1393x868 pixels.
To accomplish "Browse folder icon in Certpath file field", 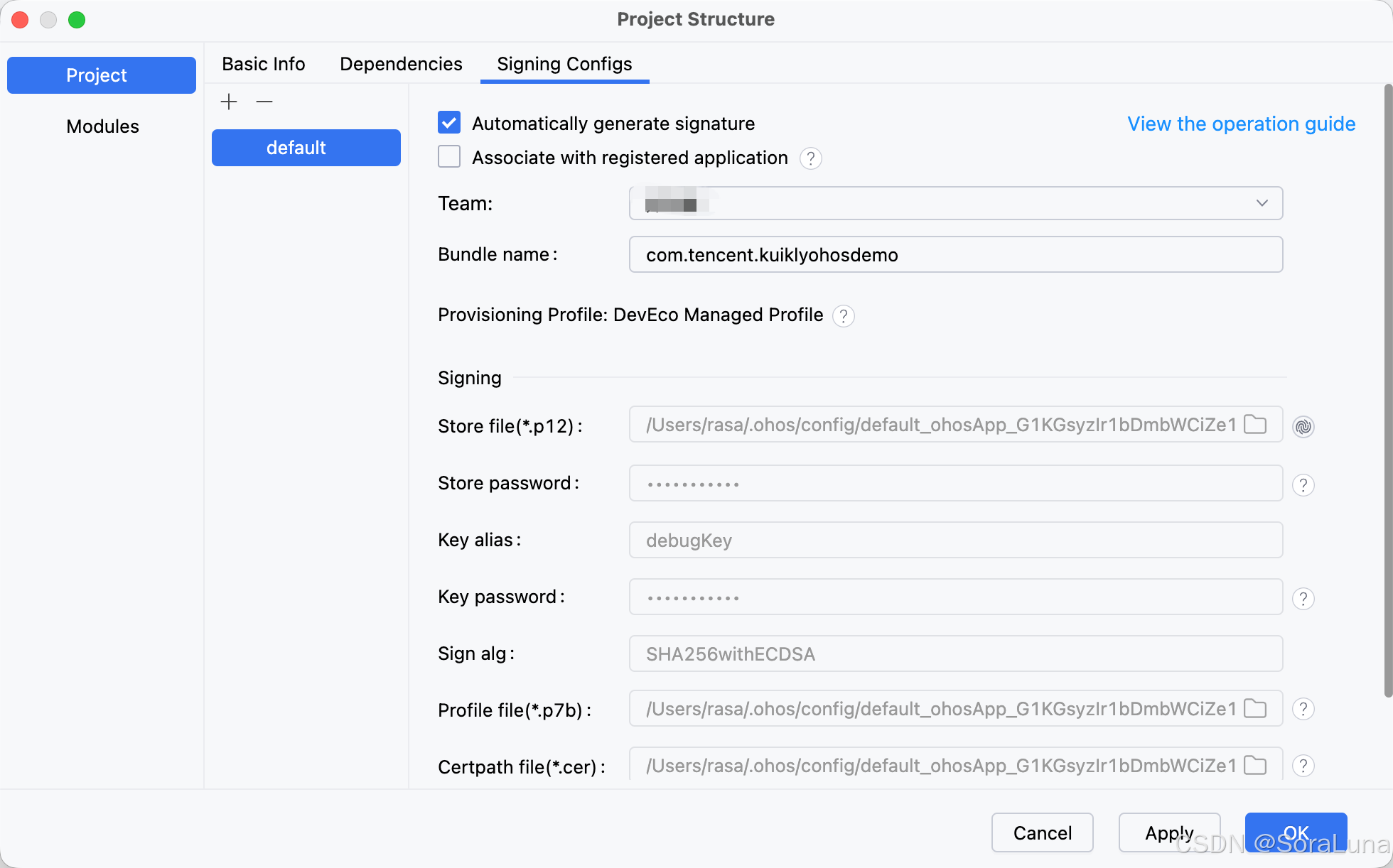I will tap(1255, 766).
